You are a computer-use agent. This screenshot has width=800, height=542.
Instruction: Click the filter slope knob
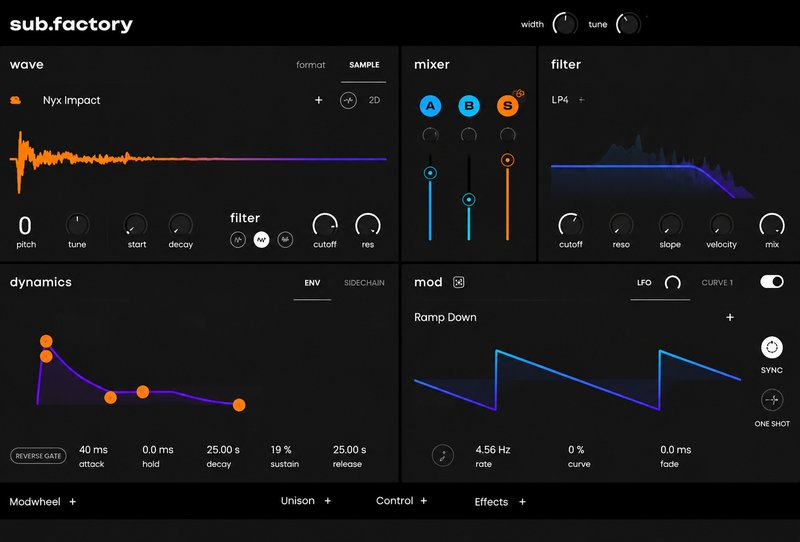(x=670, y=225)
